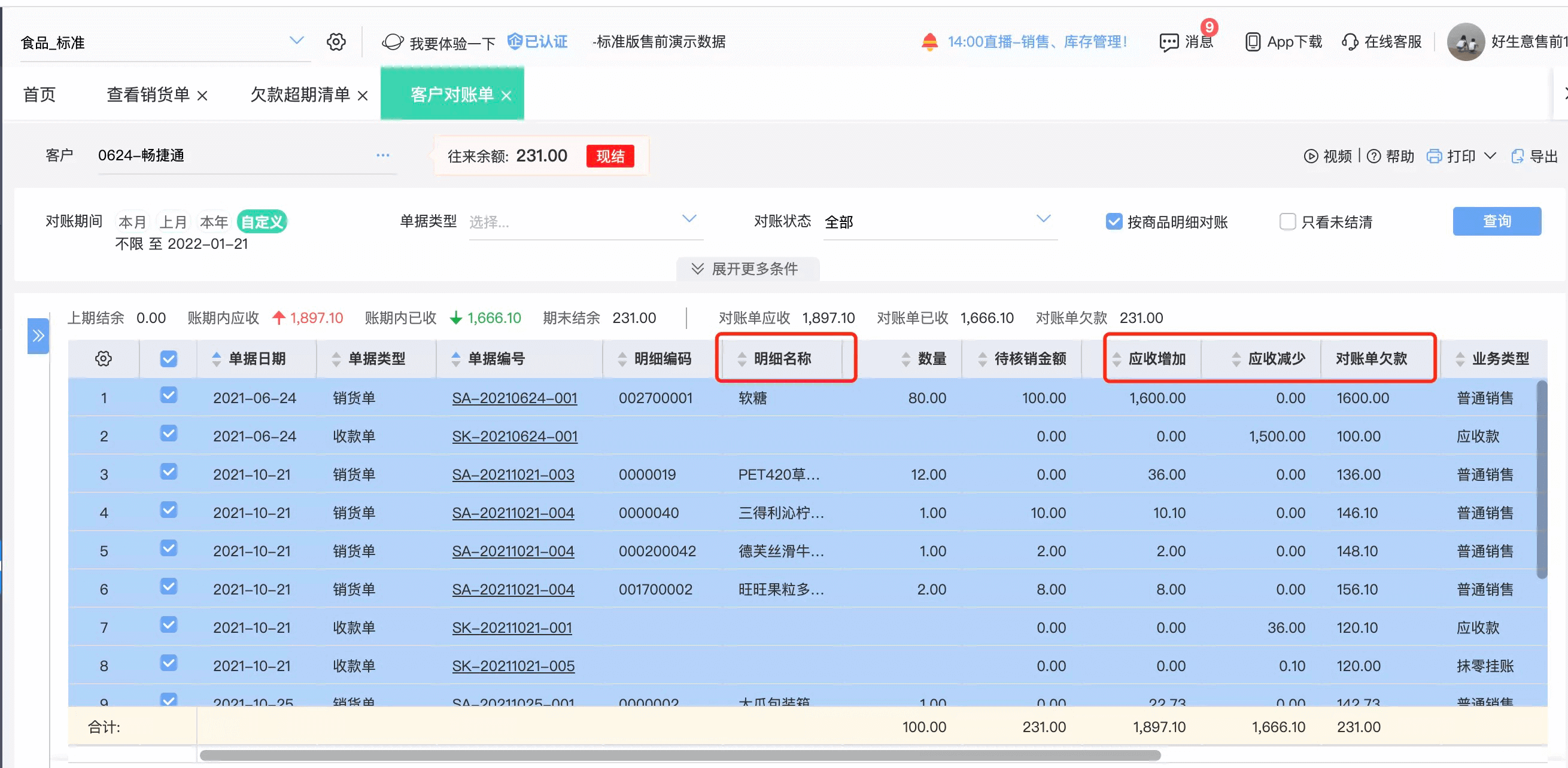Uncheck 按商品明细对账 checkbox
The height and width of the screenshot is (768, 1568).
[1113, 221]
